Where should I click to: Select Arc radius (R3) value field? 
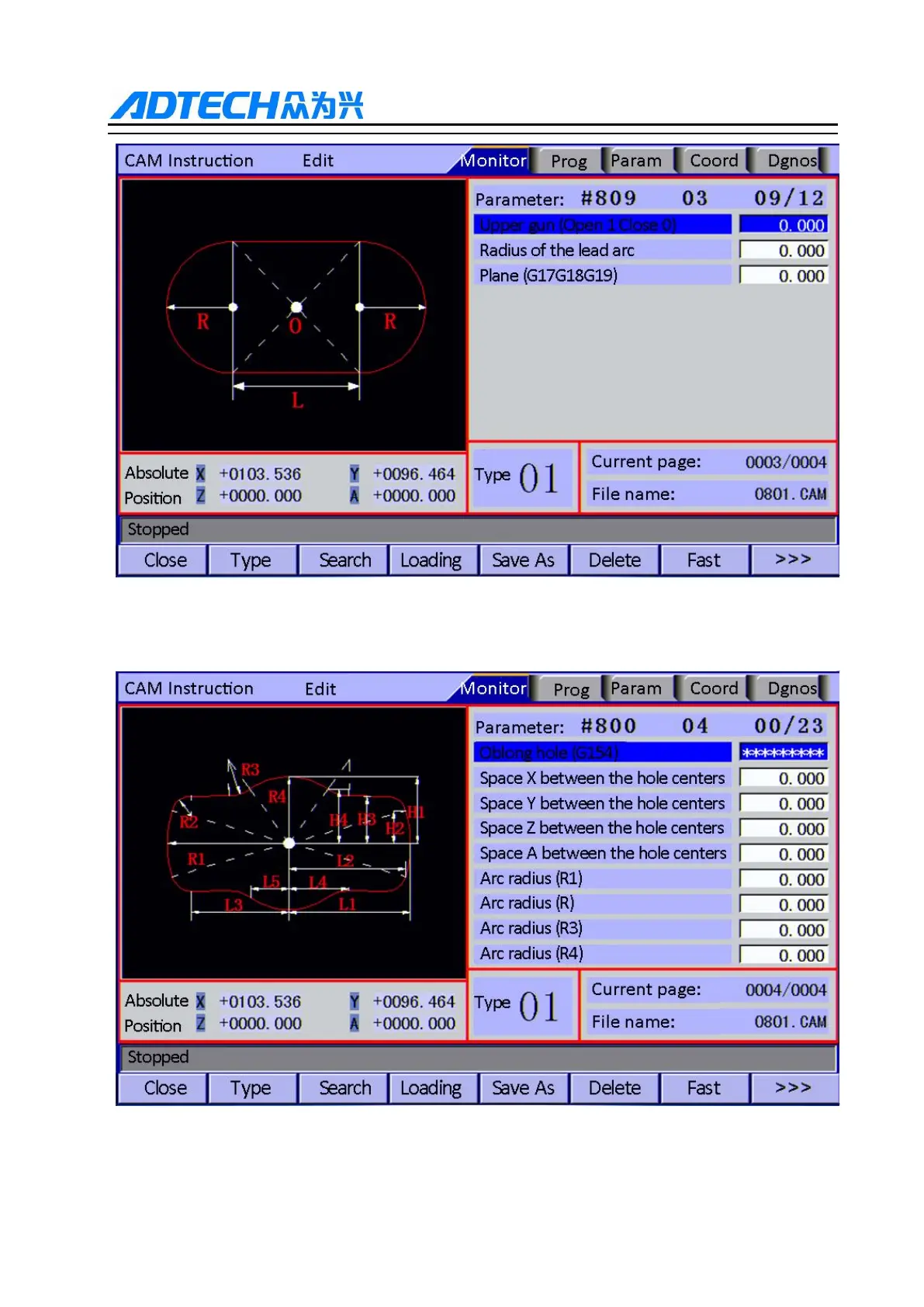(784, 930)
